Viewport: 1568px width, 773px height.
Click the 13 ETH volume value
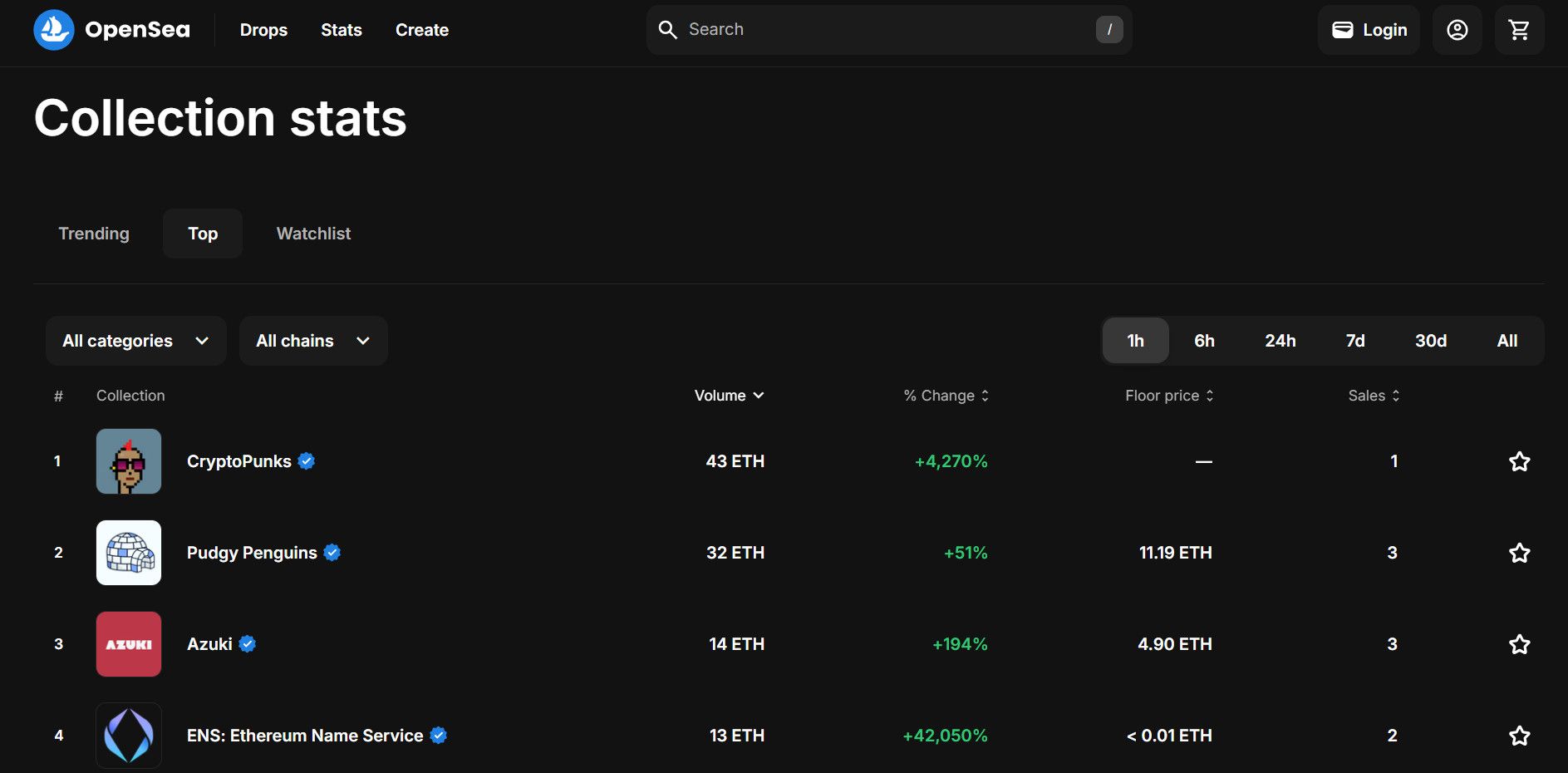(x=737, y=736)
